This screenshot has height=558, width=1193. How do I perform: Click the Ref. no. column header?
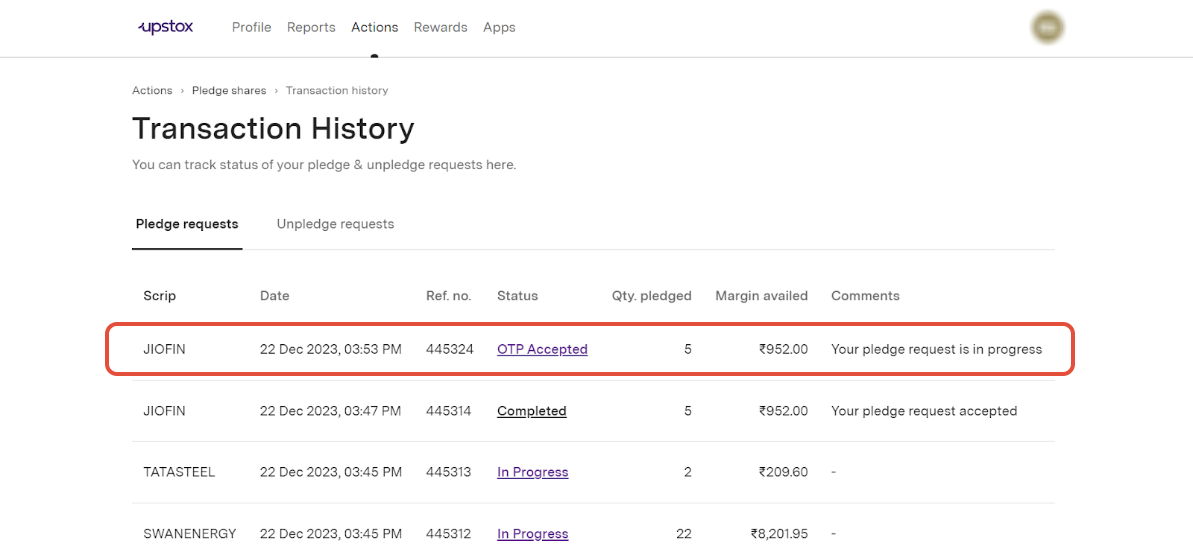(x=449, y=295)
